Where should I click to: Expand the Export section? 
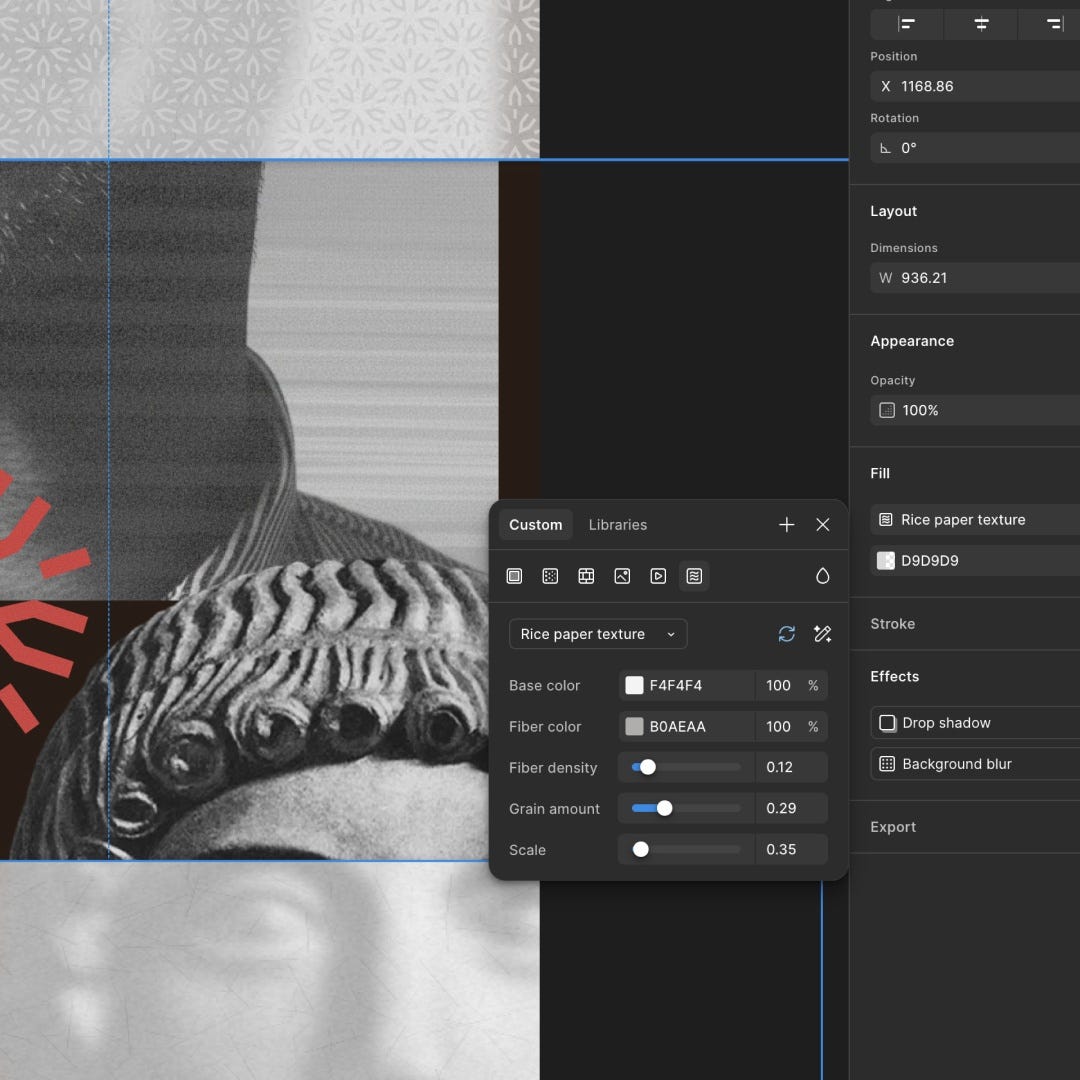point(893,827)
